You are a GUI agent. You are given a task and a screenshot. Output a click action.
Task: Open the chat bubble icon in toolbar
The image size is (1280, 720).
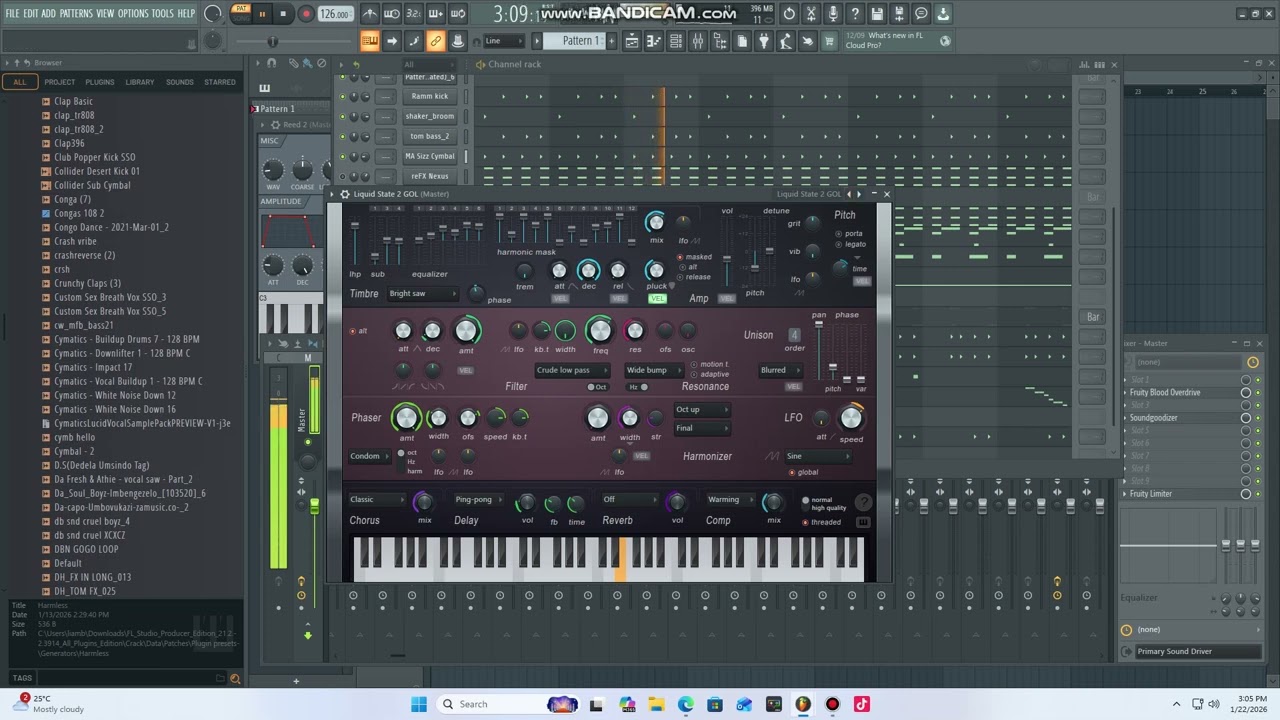pyautogui.click(x=921, y=14)
